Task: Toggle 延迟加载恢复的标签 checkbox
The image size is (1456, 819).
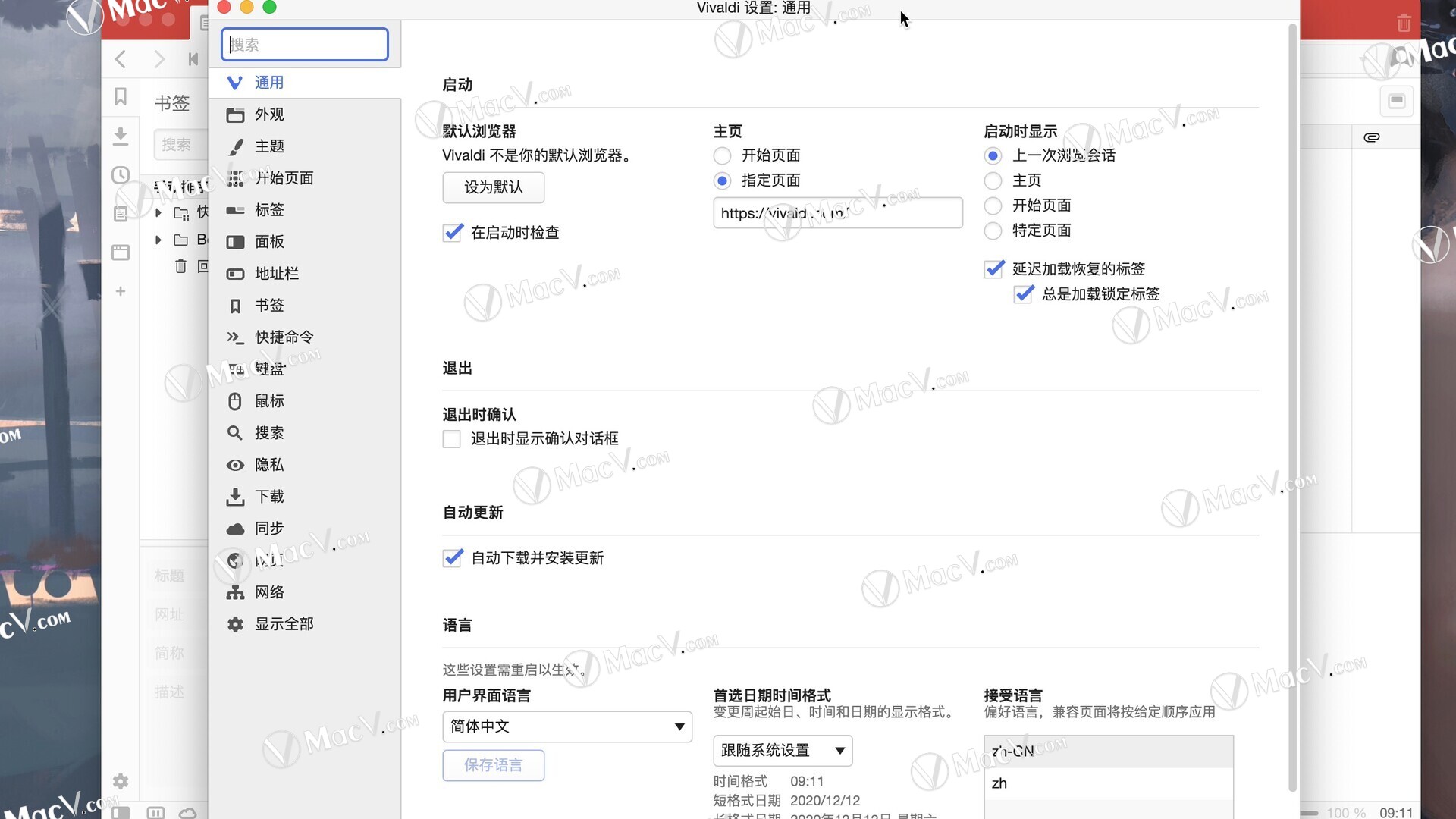Action: [x=994, y=269]
